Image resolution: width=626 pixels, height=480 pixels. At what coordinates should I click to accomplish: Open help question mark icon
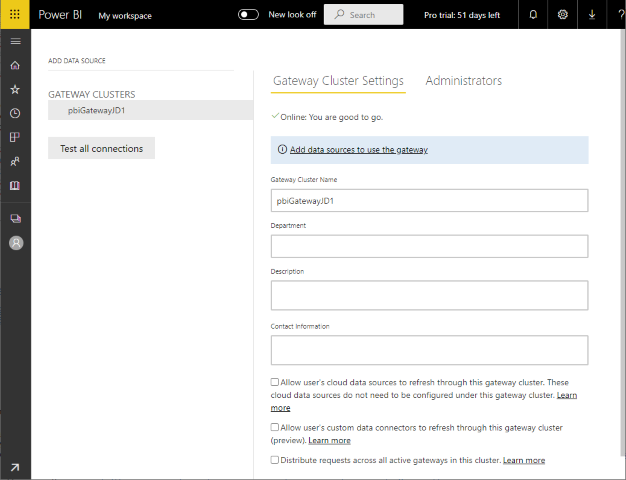point(620,15)
